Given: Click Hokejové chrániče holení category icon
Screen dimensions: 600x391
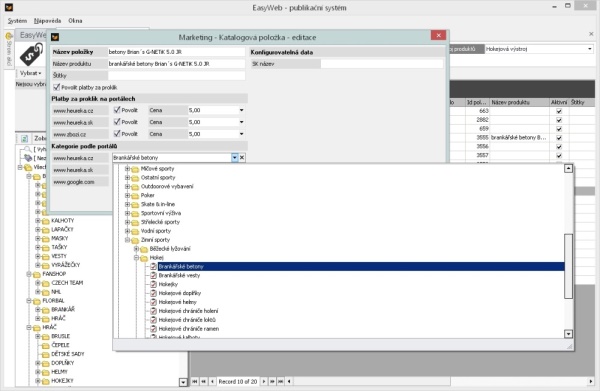Looking at the screenshot, I should [153, 311].
